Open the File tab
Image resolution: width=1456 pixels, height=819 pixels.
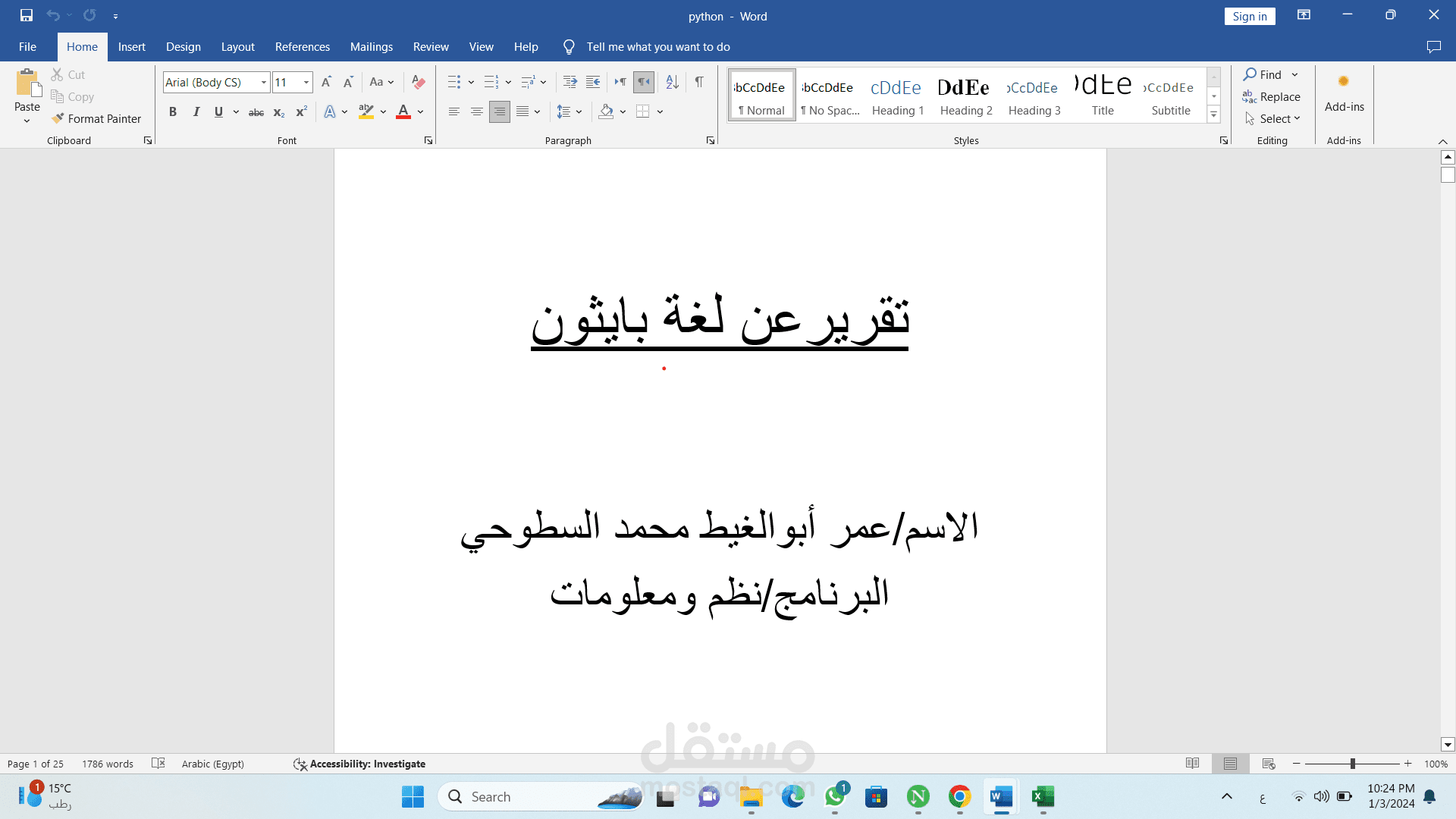(x=28, y=47)
